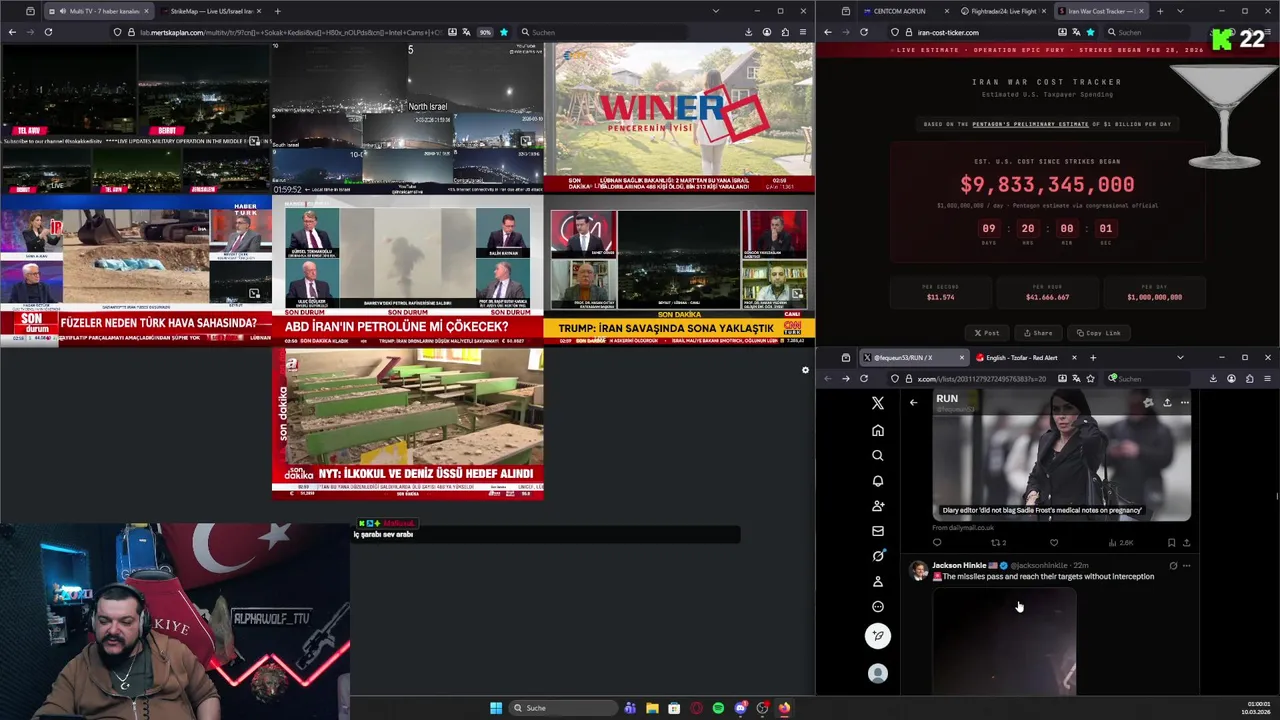Open new tab in cost tracker window
Image resolution: width=1280 pixels, height=720 pixels.
(x=1160, y=11)
